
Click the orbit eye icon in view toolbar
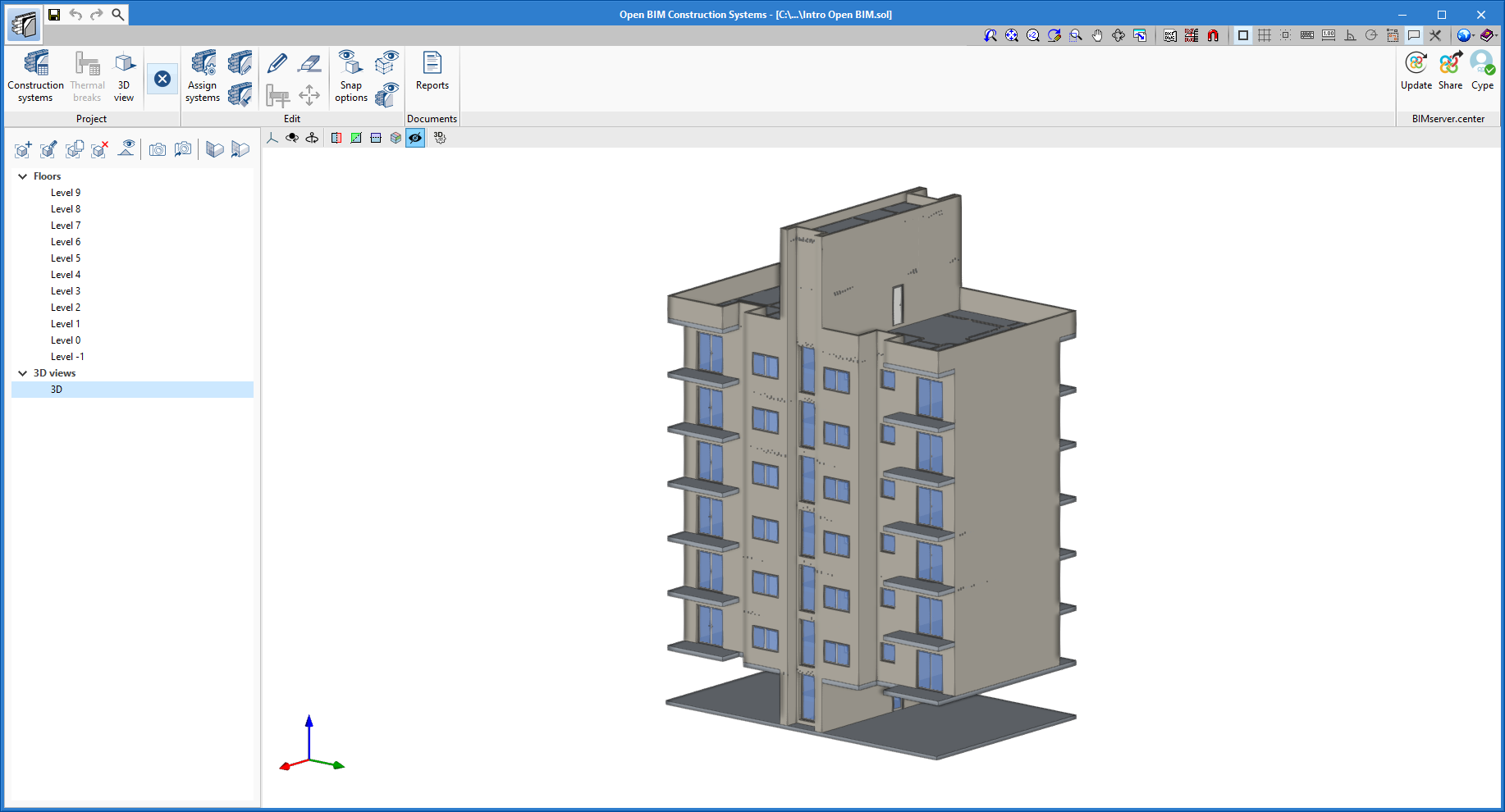coord(292,138)
